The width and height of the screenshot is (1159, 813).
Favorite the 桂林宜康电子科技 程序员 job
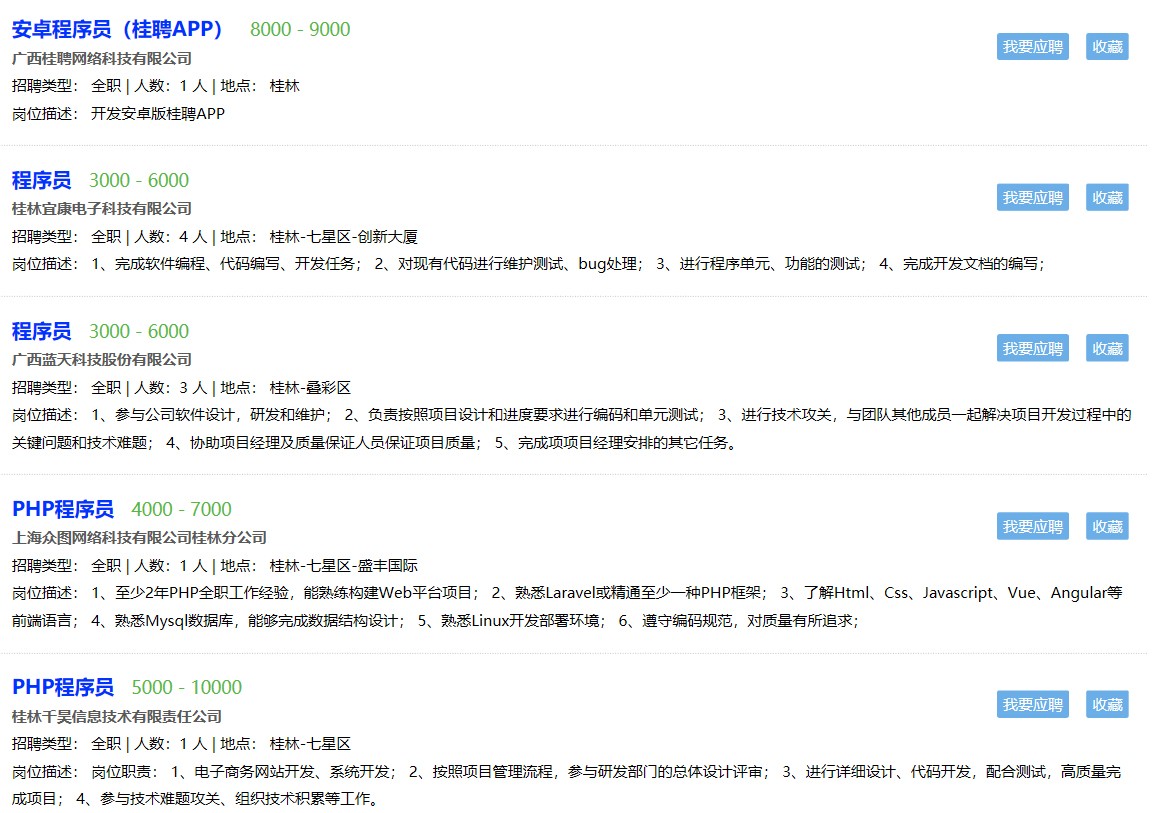pos(1107,198)
